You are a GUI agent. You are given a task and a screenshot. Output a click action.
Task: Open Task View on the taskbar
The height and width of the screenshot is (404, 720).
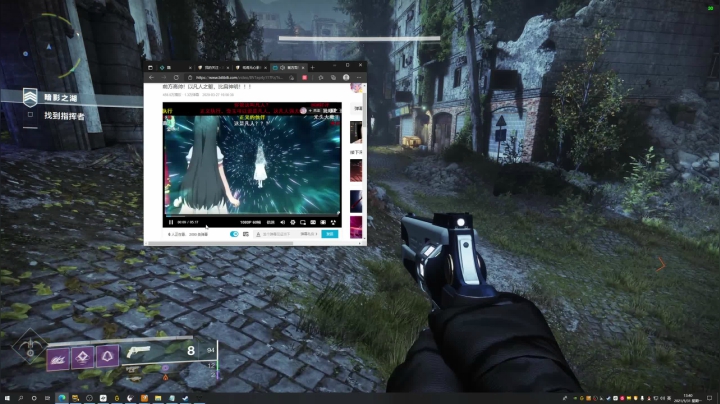pyautogui.click(x=47, y=398)
